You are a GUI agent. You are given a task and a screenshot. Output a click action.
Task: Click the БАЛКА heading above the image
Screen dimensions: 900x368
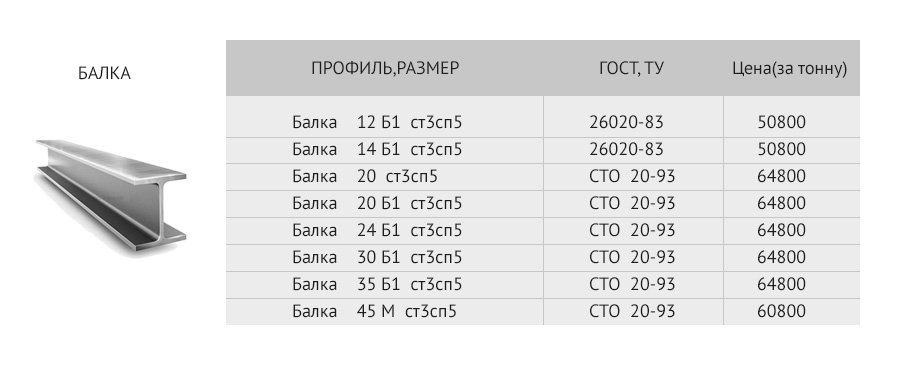click(104, 73)
